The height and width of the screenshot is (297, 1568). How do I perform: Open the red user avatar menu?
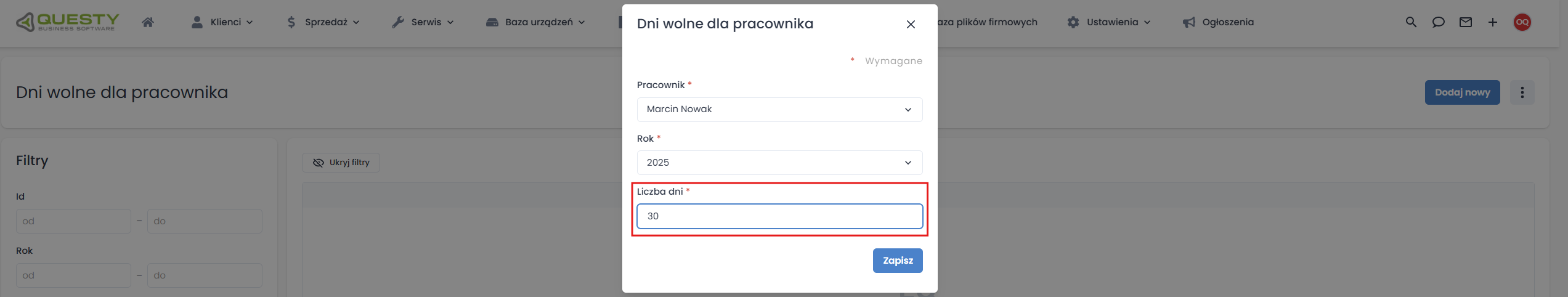pyautogui.click(x=1522, y=22)
